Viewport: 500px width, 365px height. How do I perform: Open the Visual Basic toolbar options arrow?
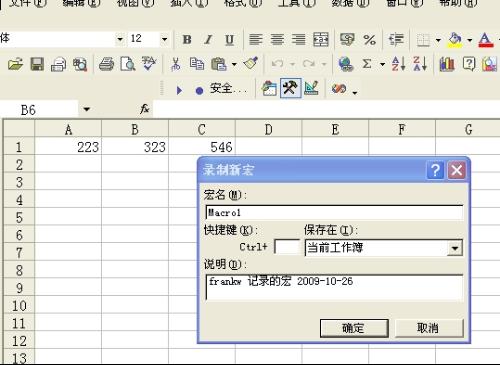355,92
